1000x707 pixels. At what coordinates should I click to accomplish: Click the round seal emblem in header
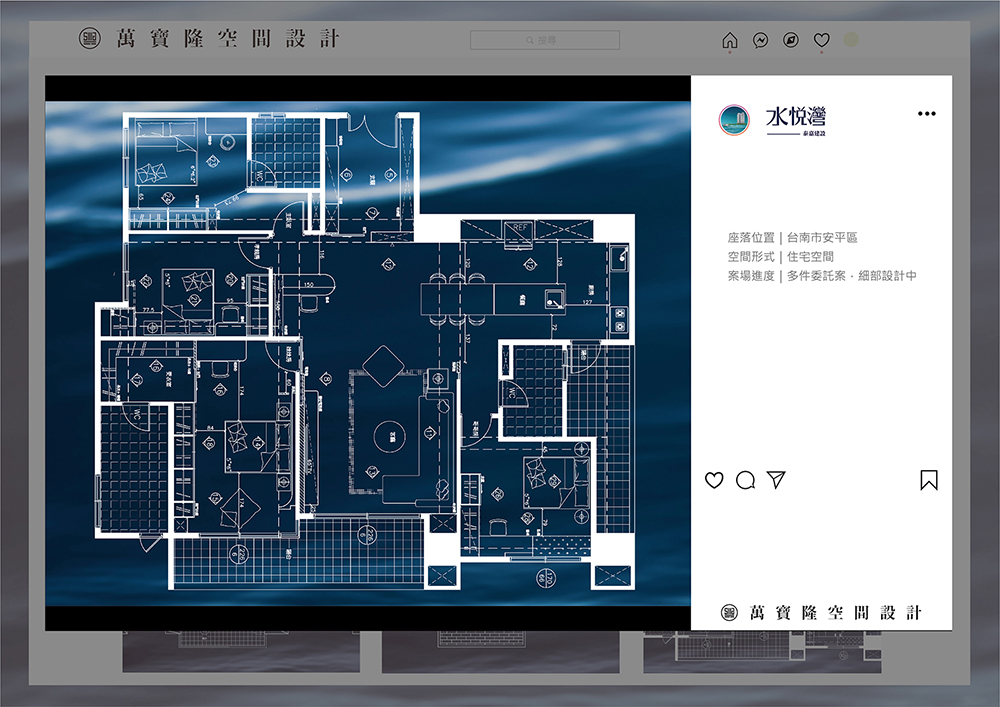click(x=90, y=39)
